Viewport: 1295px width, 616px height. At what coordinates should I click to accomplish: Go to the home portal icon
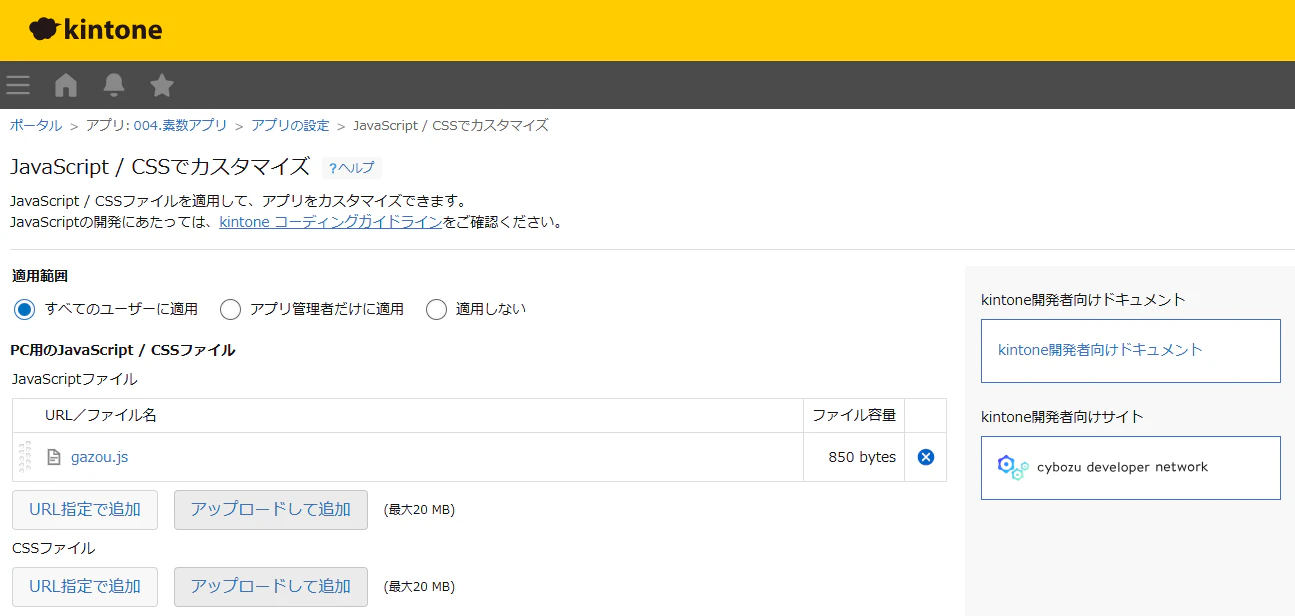pyautogui.click(x=66, y=85)
